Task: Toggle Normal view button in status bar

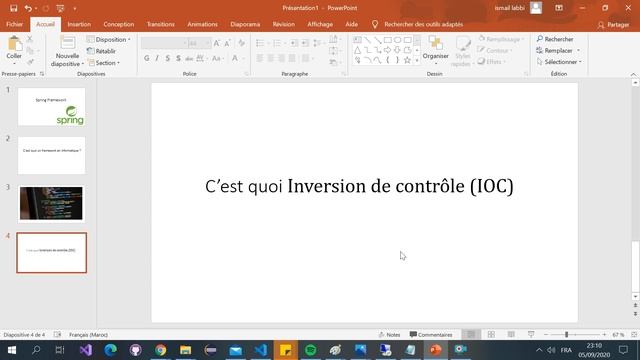Action: point(471,334)
